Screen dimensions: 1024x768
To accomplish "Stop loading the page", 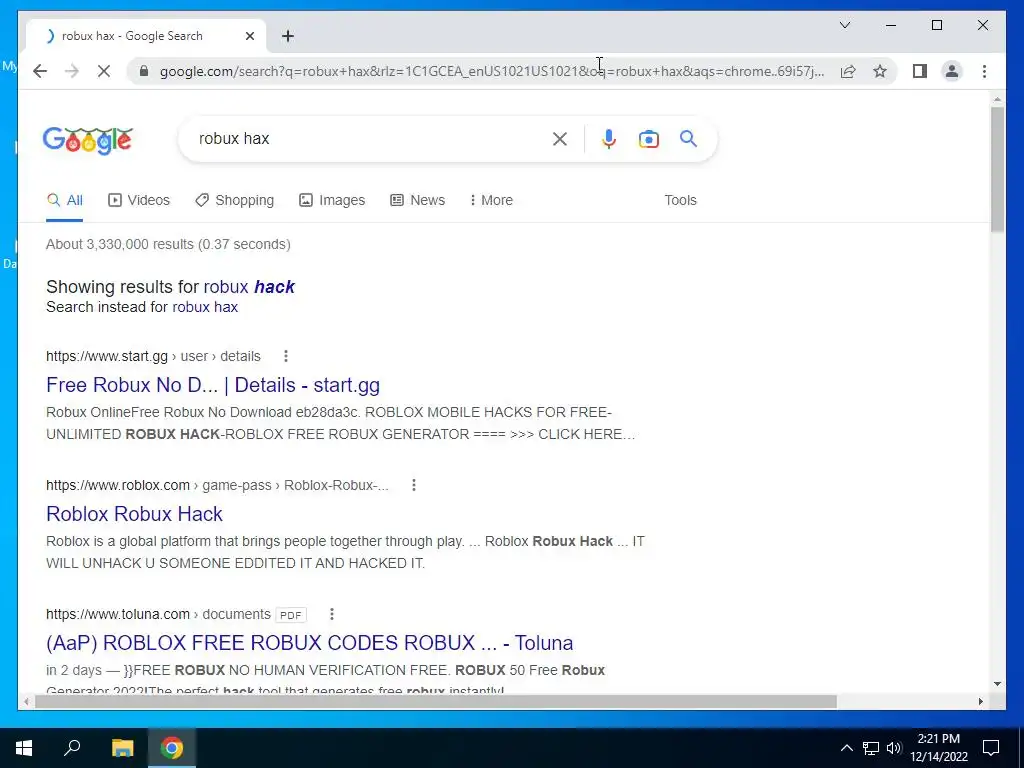I will click(x=104, y=71).
